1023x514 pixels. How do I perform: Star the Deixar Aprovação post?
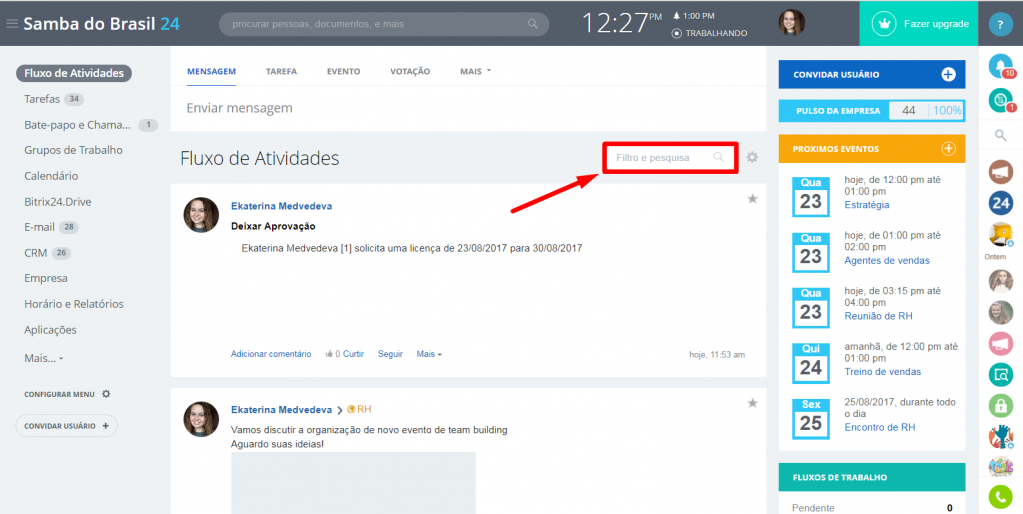(x=752, y=199)
